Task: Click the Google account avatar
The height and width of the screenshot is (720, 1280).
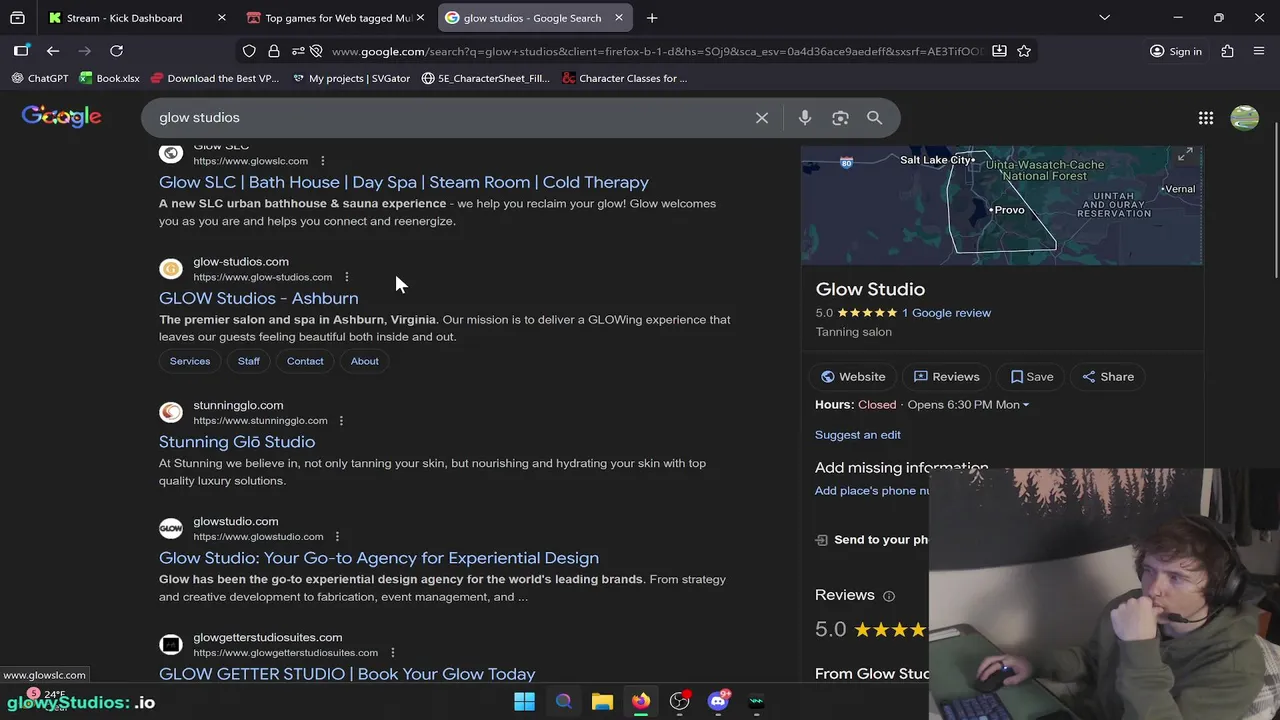Action: point(1245,118)
